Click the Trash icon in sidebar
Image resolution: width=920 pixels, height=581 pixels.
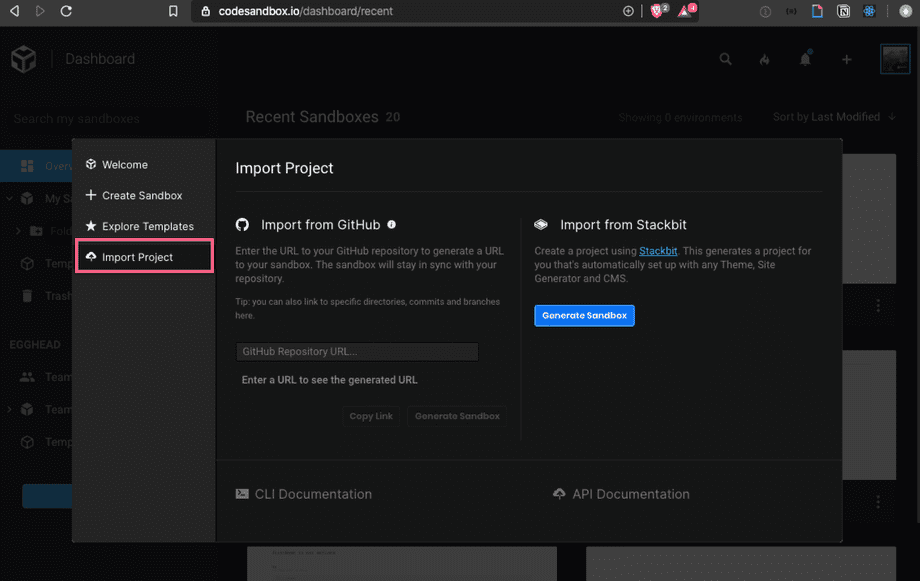[27, 296]
